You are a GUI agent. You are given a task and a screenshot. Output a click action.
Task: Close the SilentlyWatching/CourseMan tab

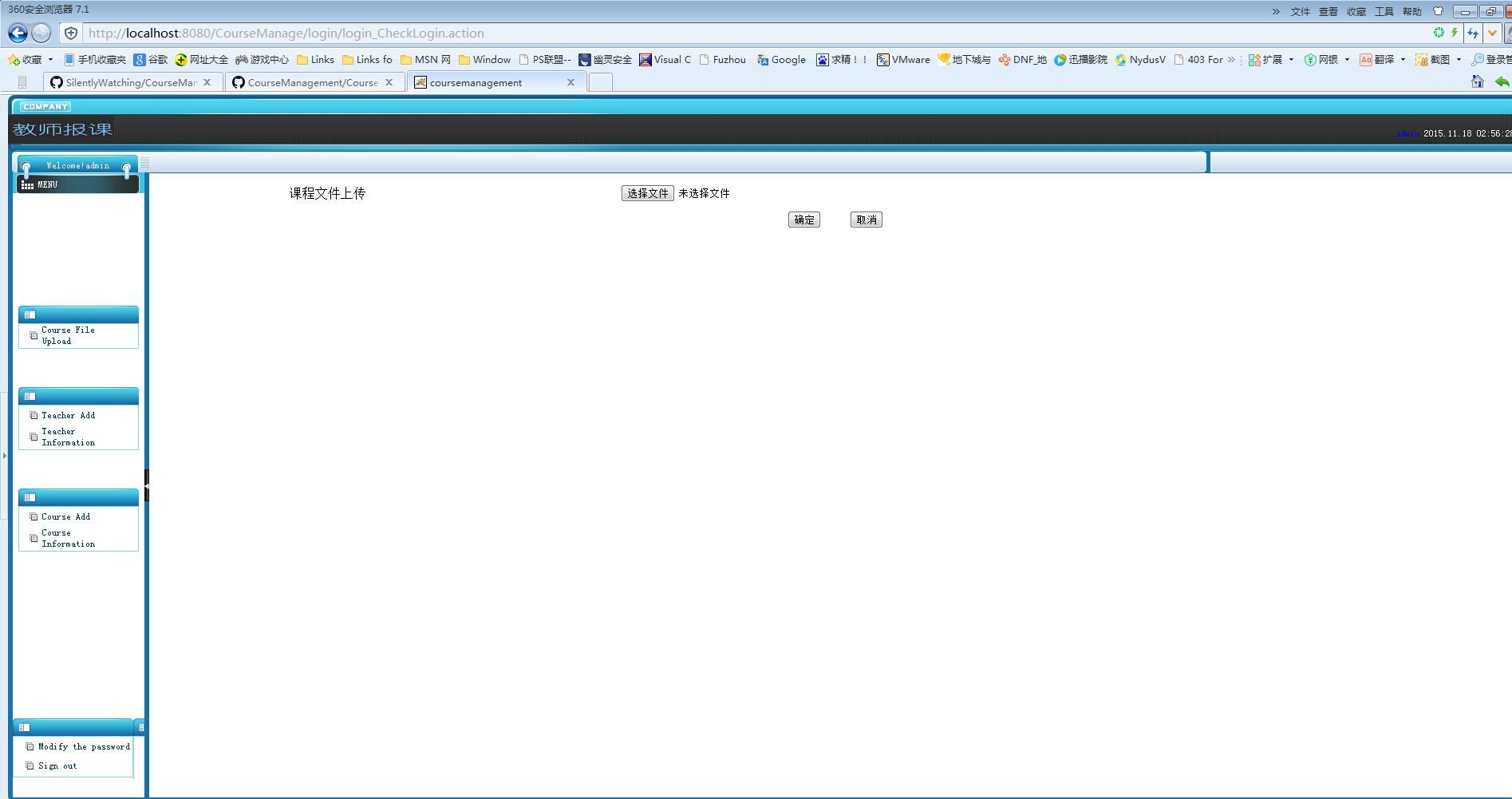click(x=207, y=82)
